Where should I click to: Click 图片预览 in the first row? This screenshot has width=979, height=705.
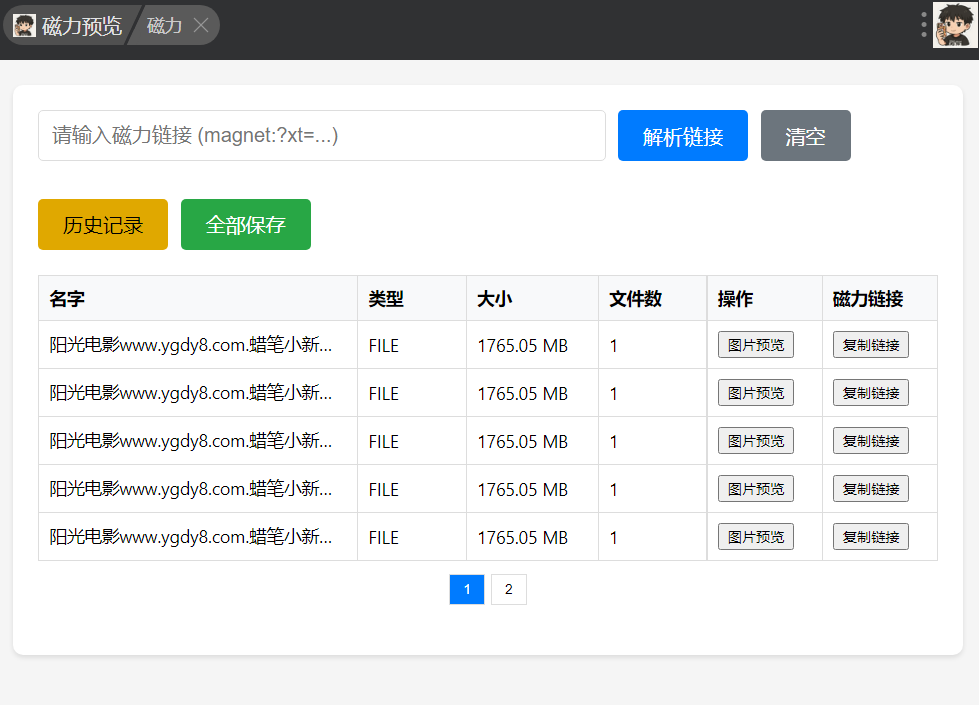tap(755, 345)
